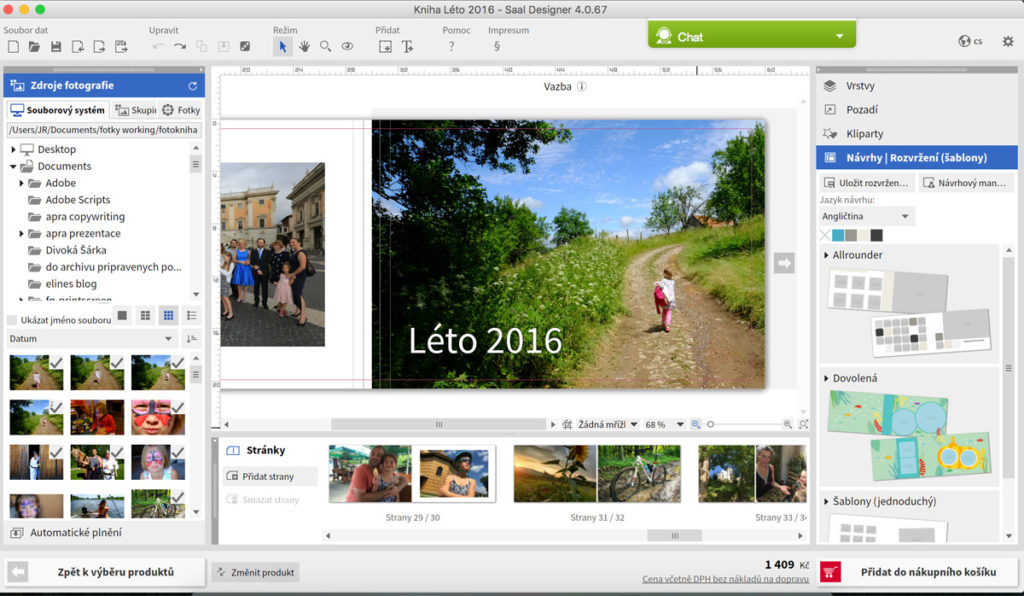
Task: Refresh the Zdroje fotografie panel
Action: click(x=193, y=87)
